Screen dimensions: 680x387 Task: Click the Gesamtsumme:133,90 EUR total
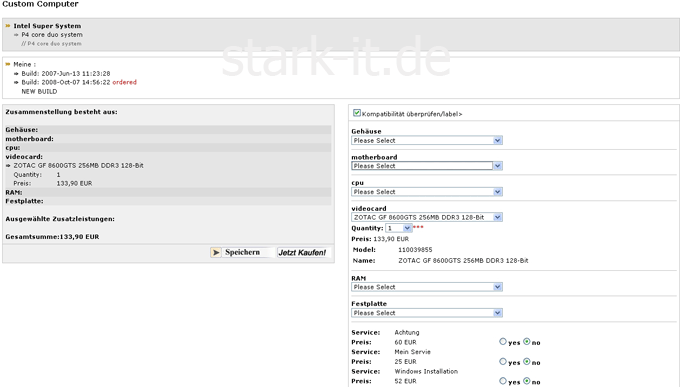pyautogui.click(x=52, y=237)
